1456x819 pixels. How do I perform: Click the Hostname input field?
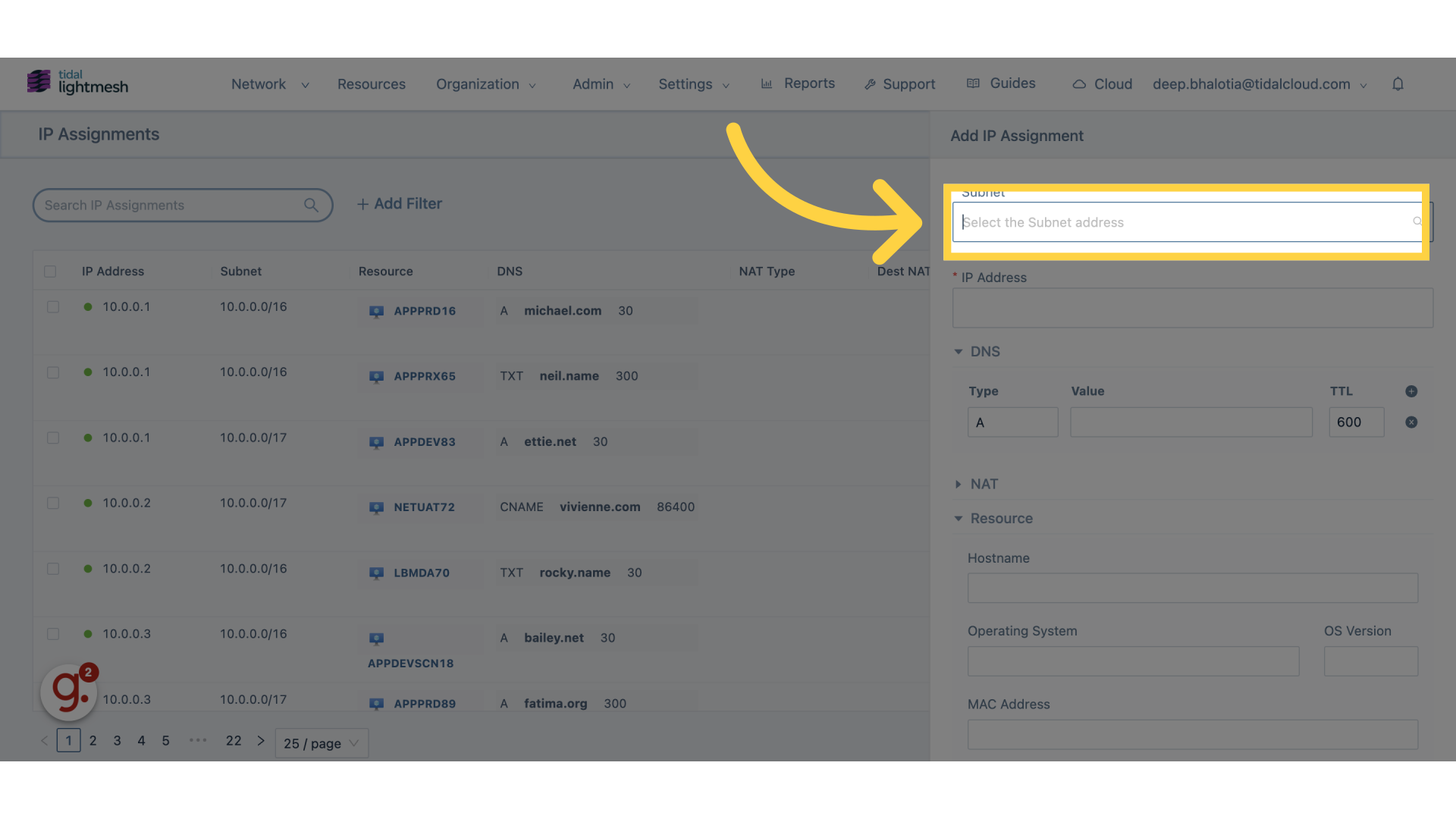pyautogui.click(x=1193, y=588)
